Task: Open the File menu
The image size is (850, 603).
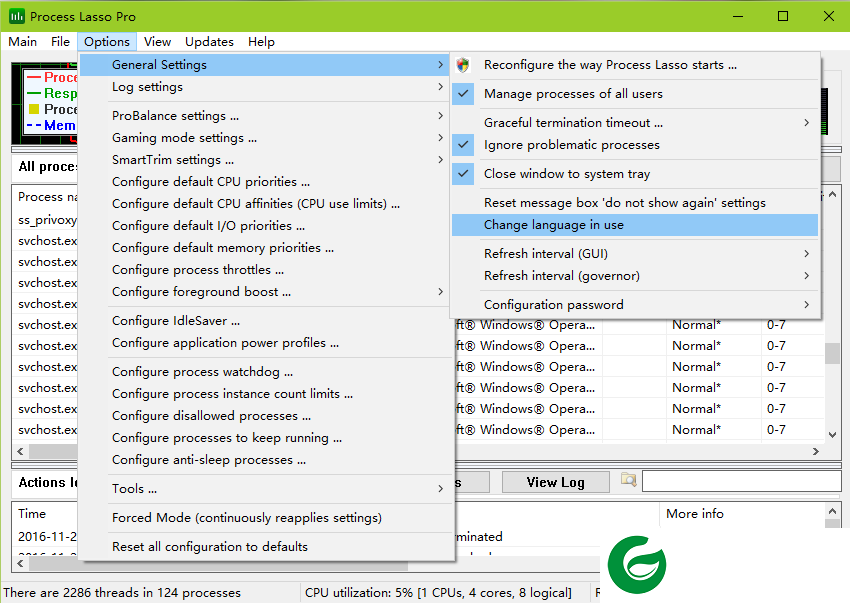Action: click(x=60, y=42)
